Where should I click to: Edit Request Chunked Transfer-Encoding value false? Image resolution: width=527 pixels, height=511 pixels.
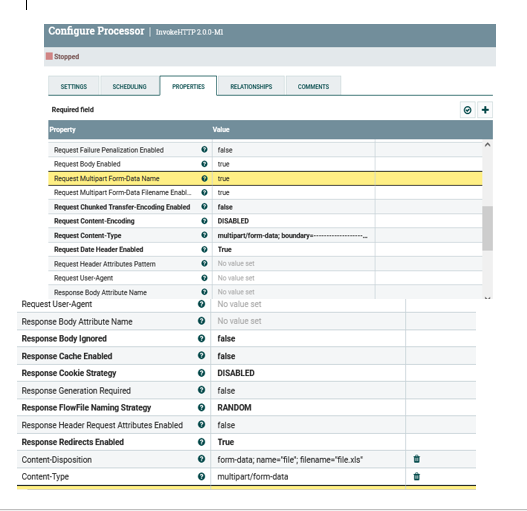coord(293,207)
